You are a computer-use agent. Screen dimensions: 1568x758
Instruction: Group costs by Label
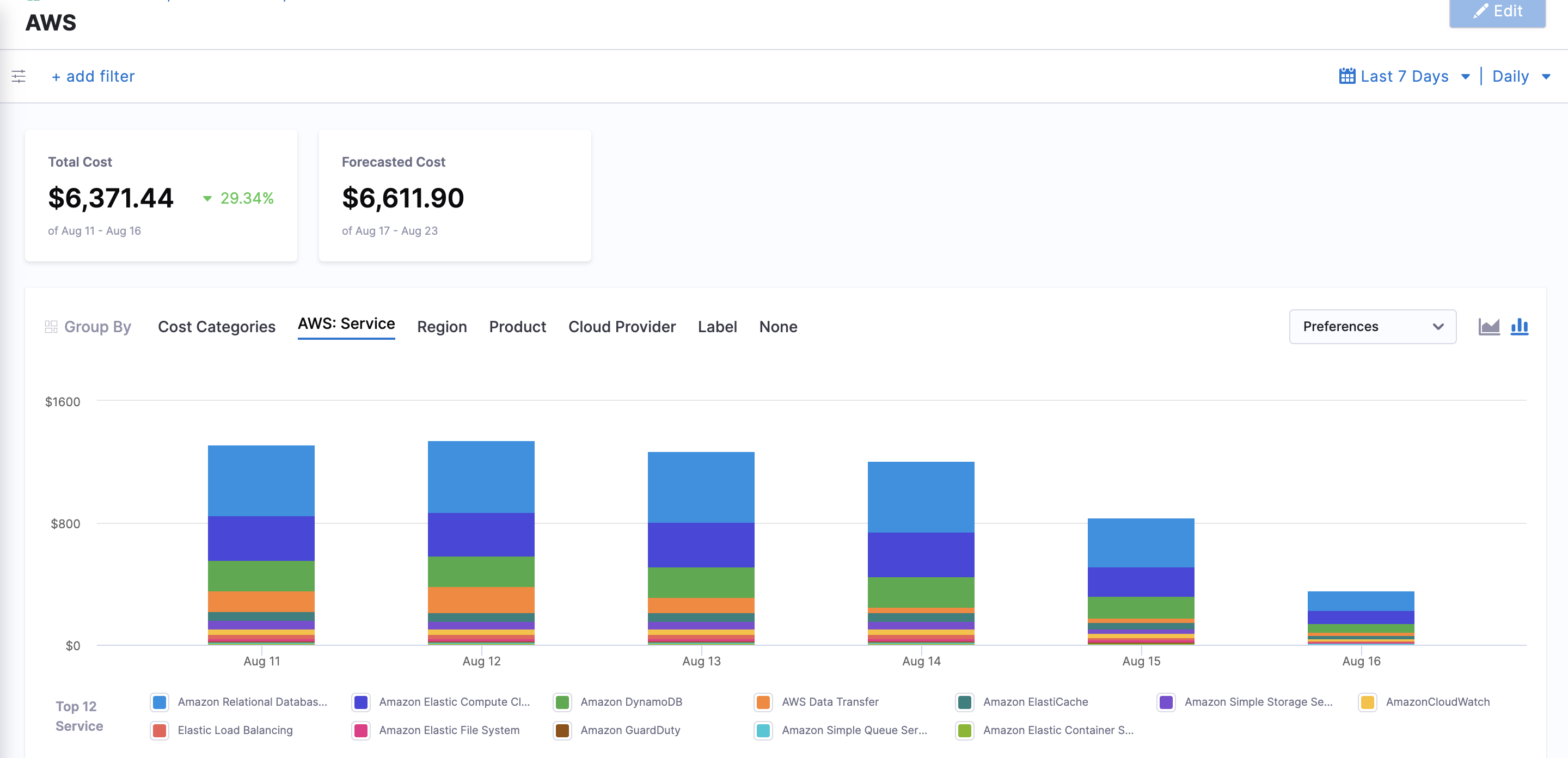(x=717, y=327)
